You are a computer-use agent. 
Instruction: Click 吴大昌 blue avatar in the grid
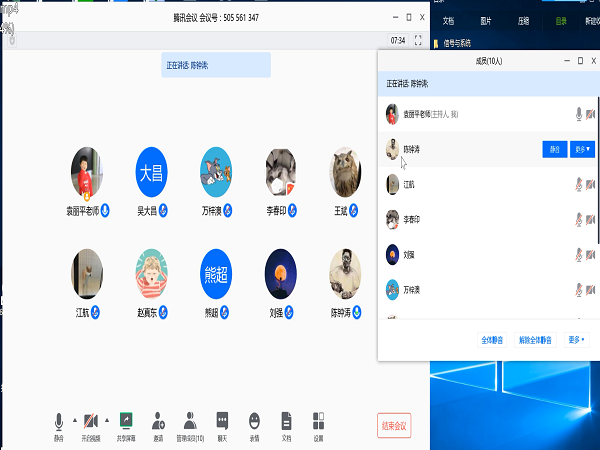[151, 172]
